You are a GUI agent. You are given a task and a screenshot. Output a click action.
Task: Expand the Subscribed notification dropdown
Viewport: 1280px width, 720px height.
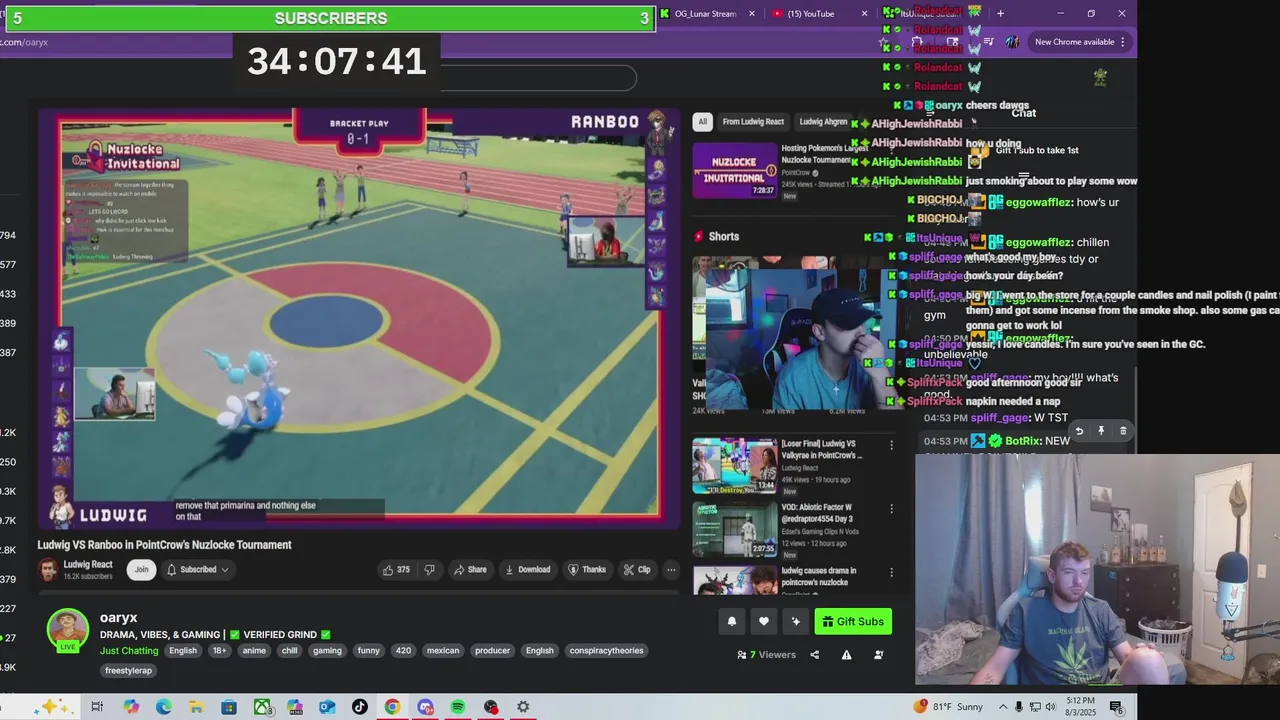coord(197,570)
